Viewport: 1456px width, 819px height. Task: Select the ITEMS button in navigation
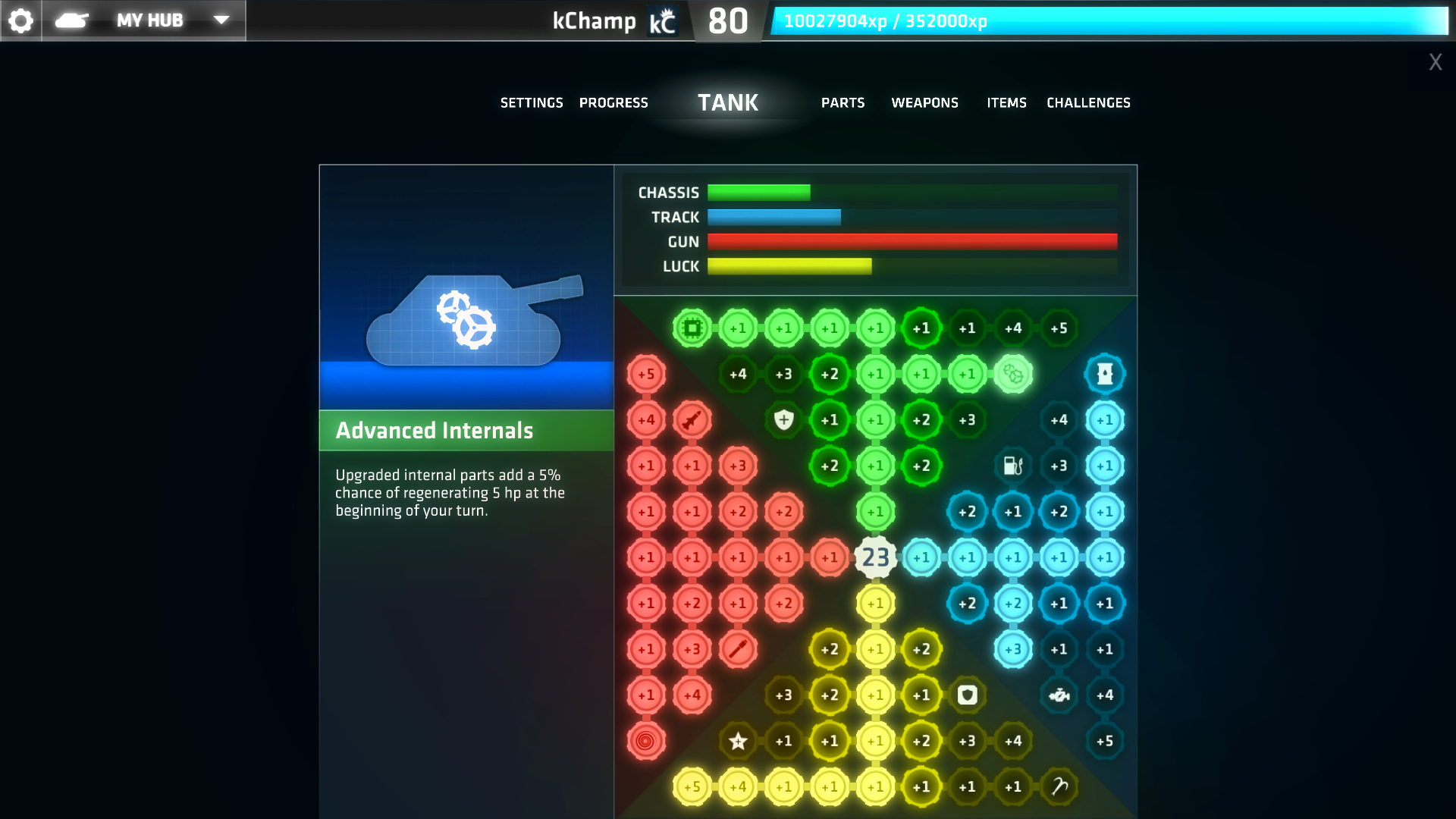pos(1006,102)
